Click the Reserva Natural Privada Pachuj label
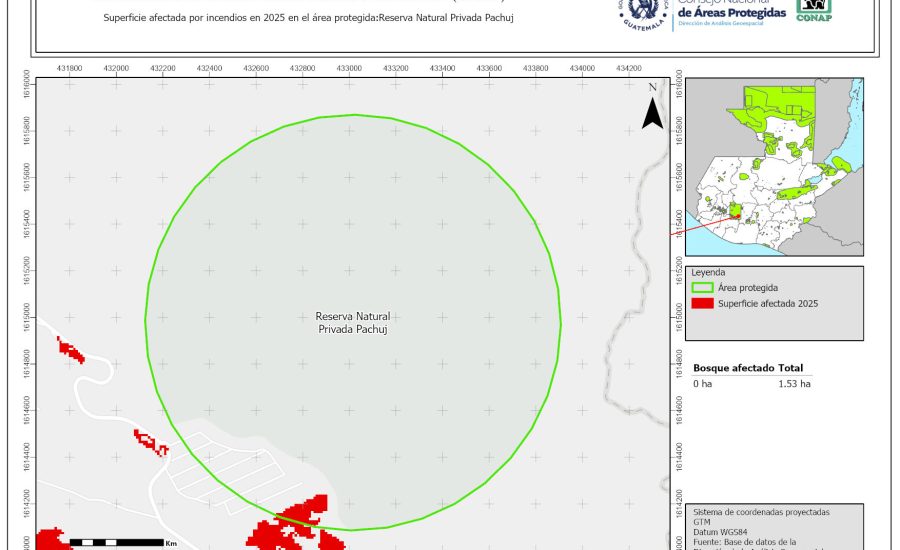 (x=352, y=322)
